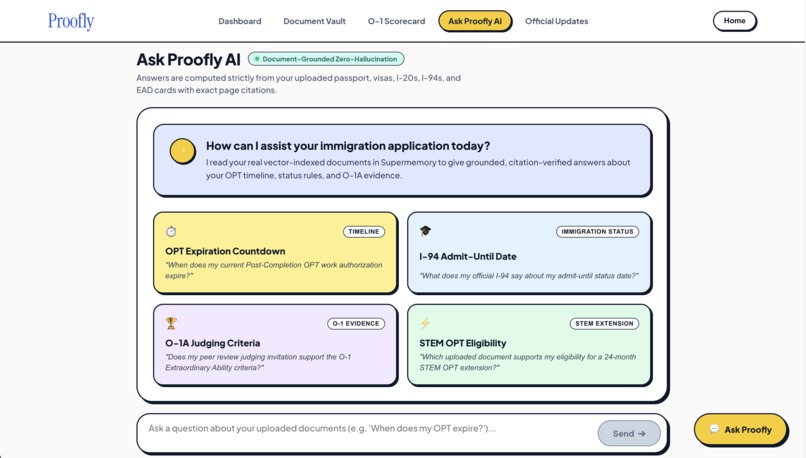This screenshot has width=806, height=458.
Task: Select the Ask Proofly AI tab
Action: tap(475, 21)
